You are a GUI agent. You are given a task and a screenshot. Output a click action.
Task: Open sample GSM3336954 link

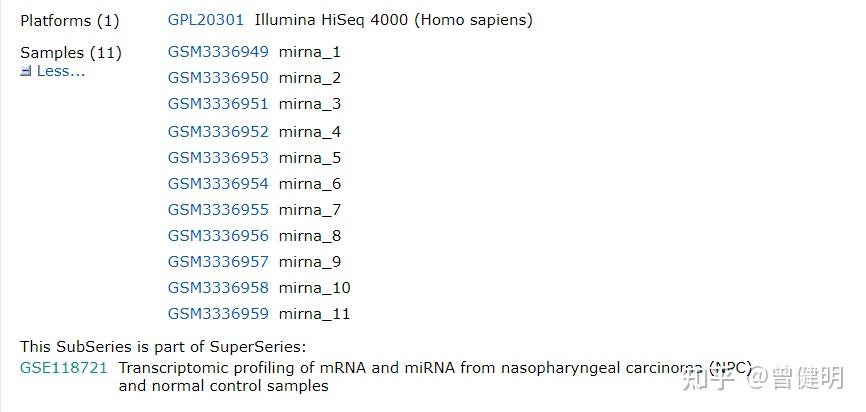218,183
